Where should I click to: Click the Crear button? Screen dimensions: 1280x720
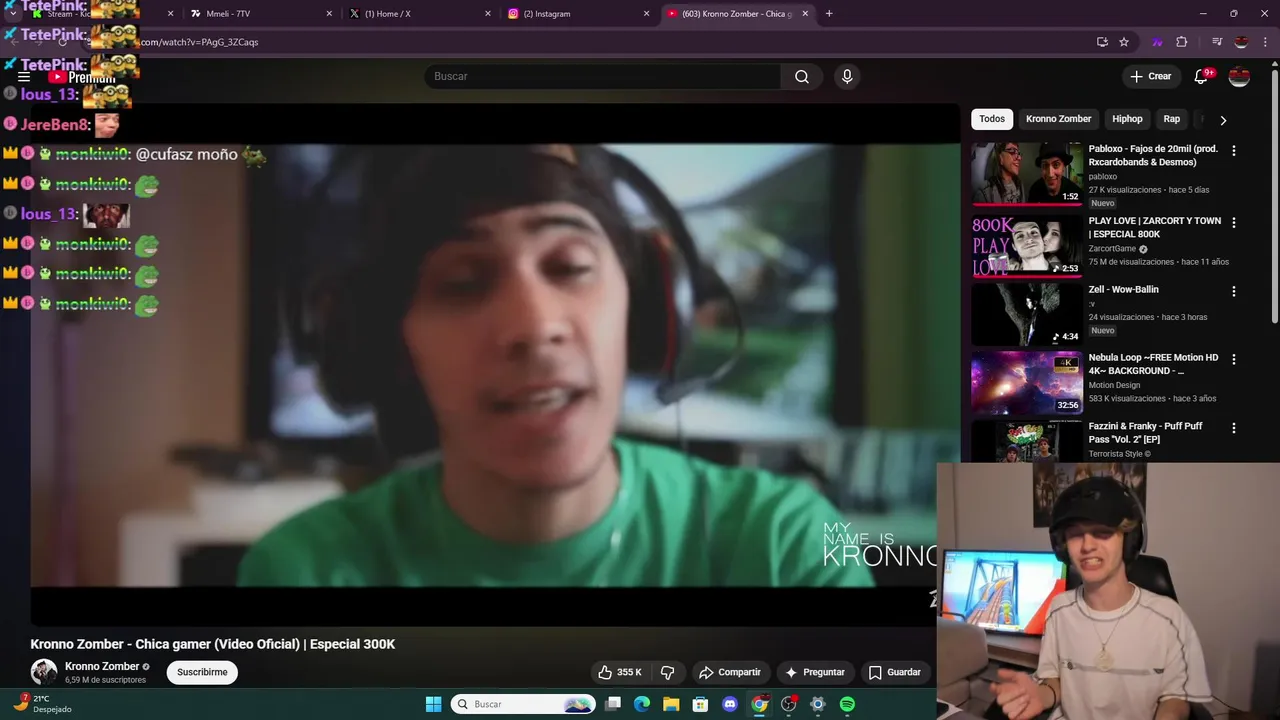click(x=1150, y=76)
